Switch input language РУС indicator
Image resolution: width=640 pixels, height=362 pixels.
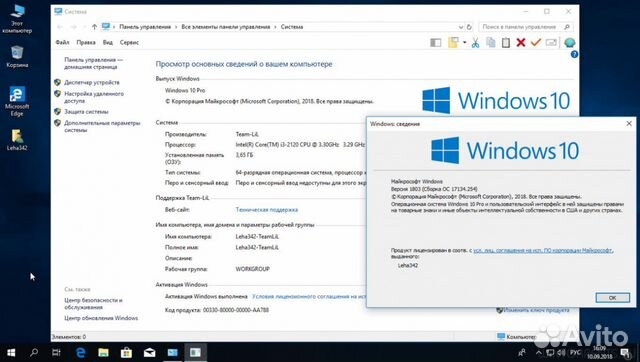575,353
